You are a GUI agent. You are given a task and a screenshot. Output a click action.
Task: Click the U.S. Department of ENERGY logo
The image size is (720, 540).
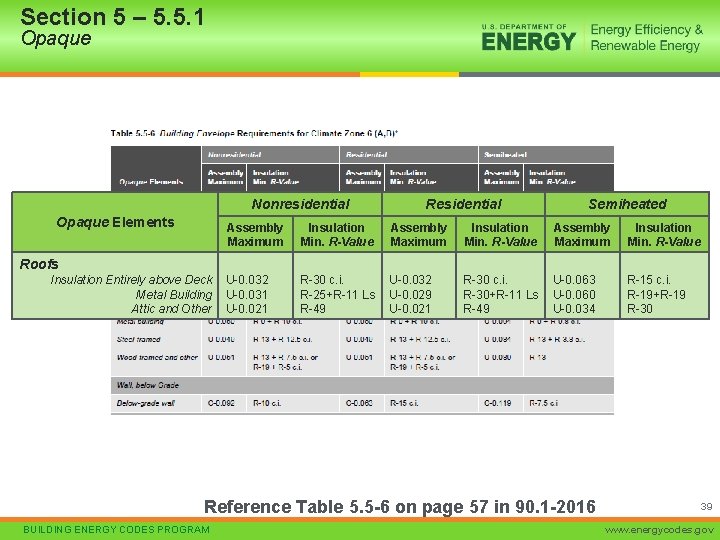tap(528, 37)
